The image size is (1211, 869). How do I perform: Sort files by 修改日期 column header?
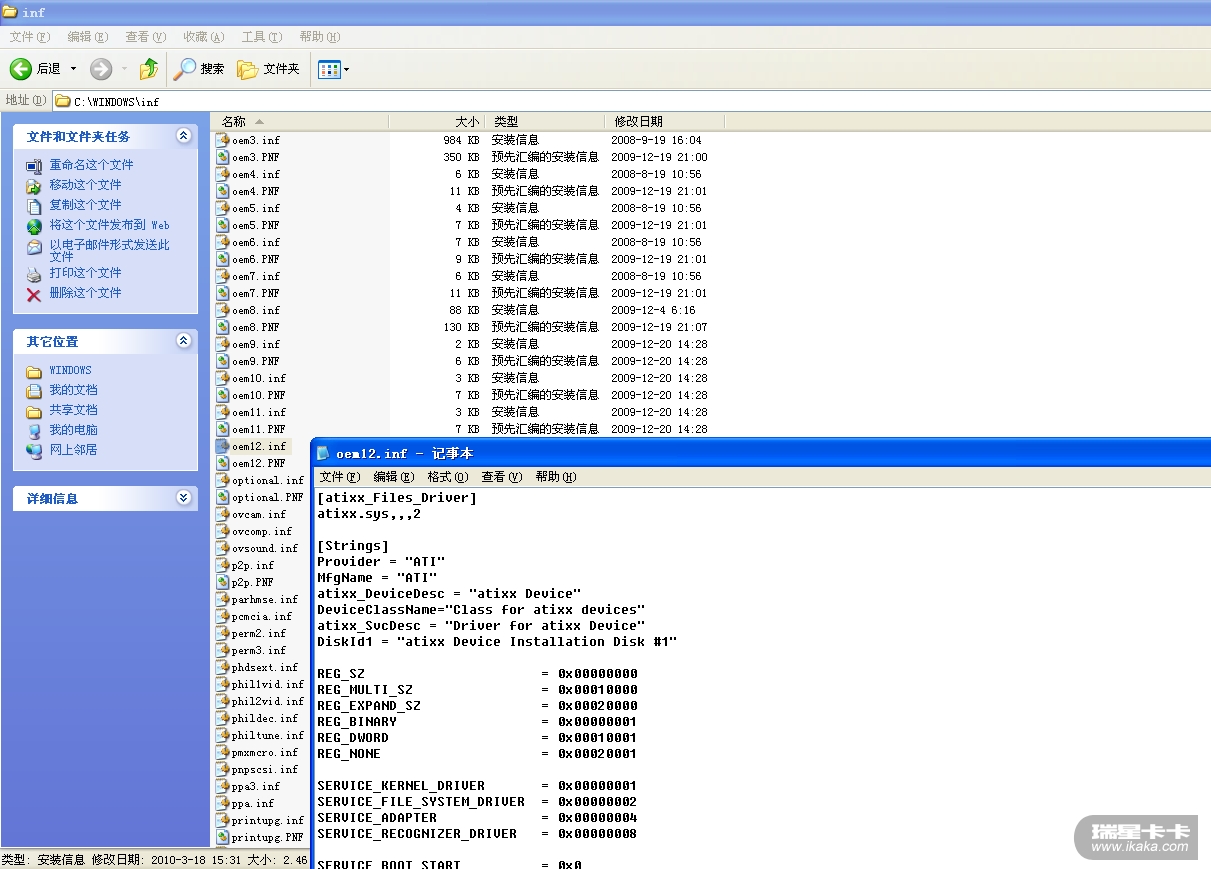pyautogui.click(x=638, y=121)
